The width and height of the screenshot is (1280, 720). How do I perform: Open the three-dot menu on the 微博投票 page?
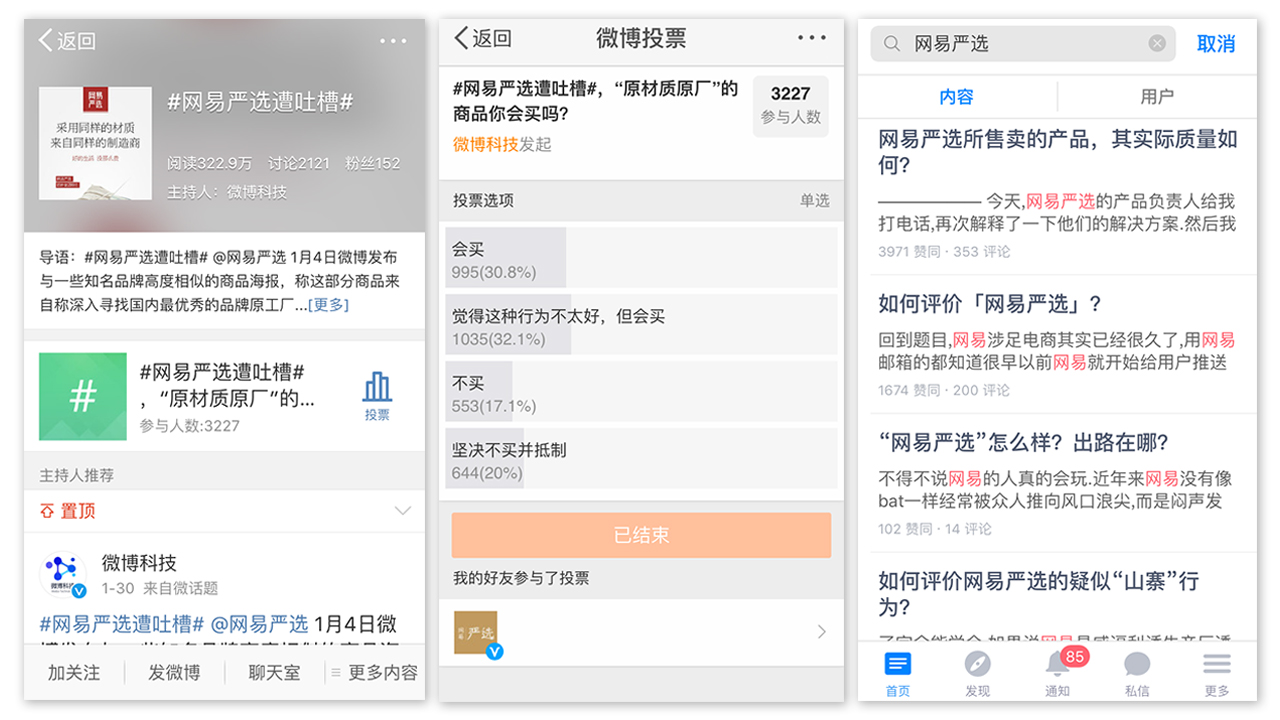[x=812, y=38]
